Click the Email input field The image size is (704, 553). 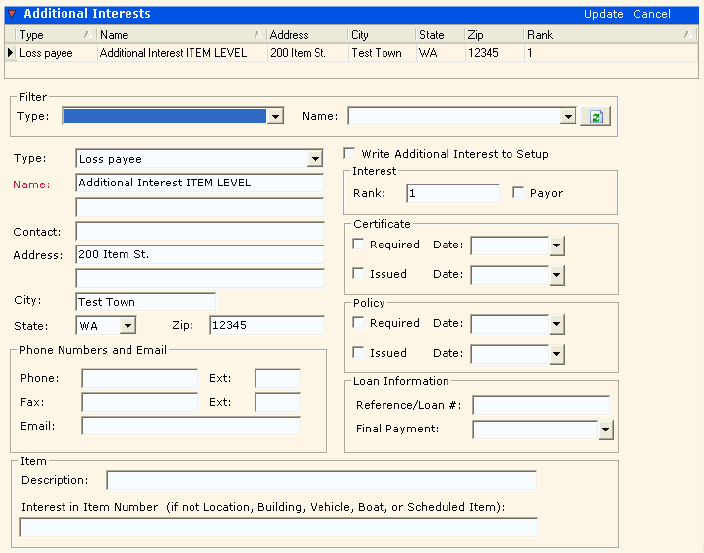[191, 426]
